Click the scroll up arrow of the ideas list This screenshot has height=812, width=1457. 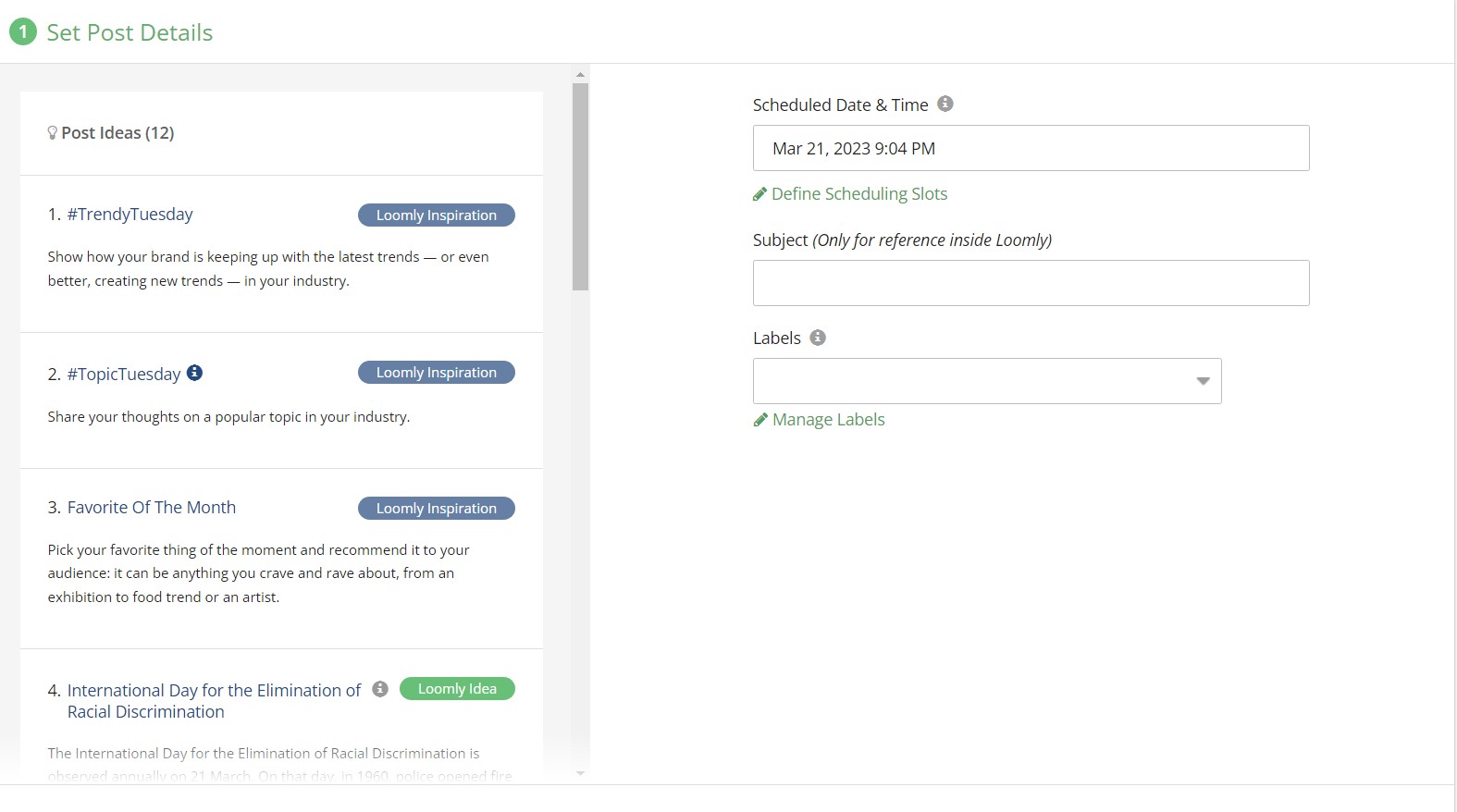(580, 74)
